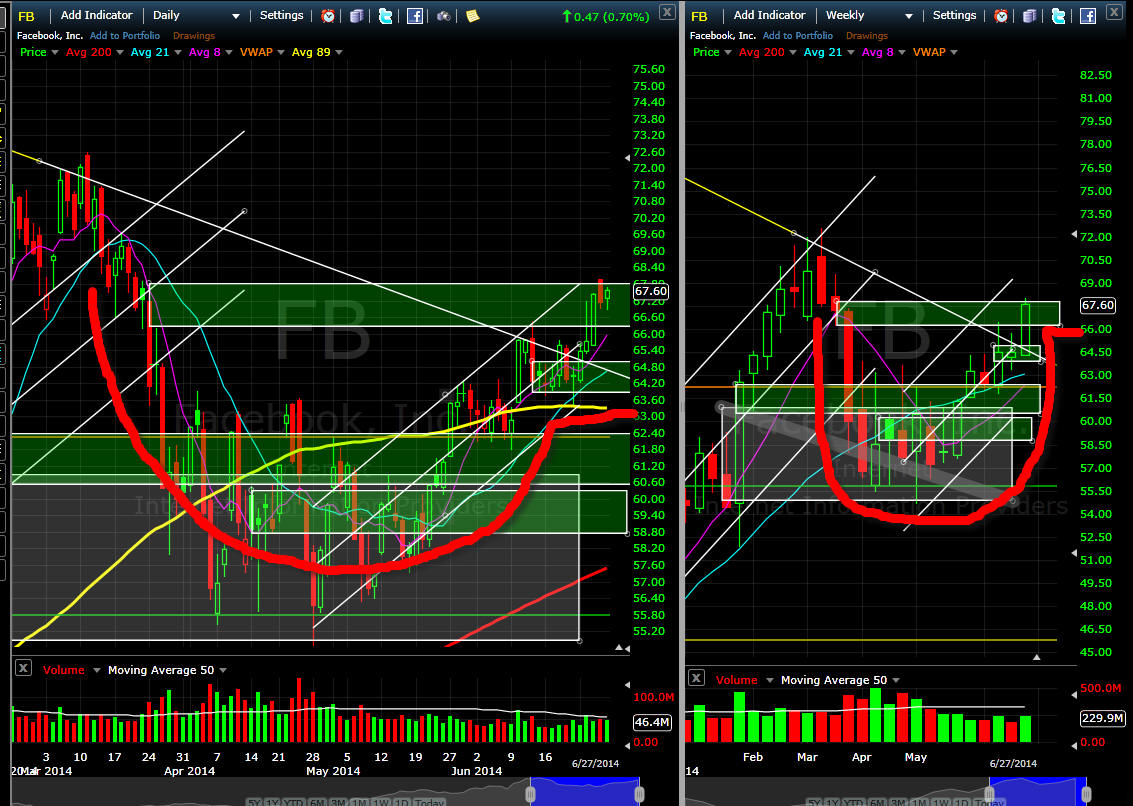
Task: Close the Daily chart panel
Action: point(667,12)
